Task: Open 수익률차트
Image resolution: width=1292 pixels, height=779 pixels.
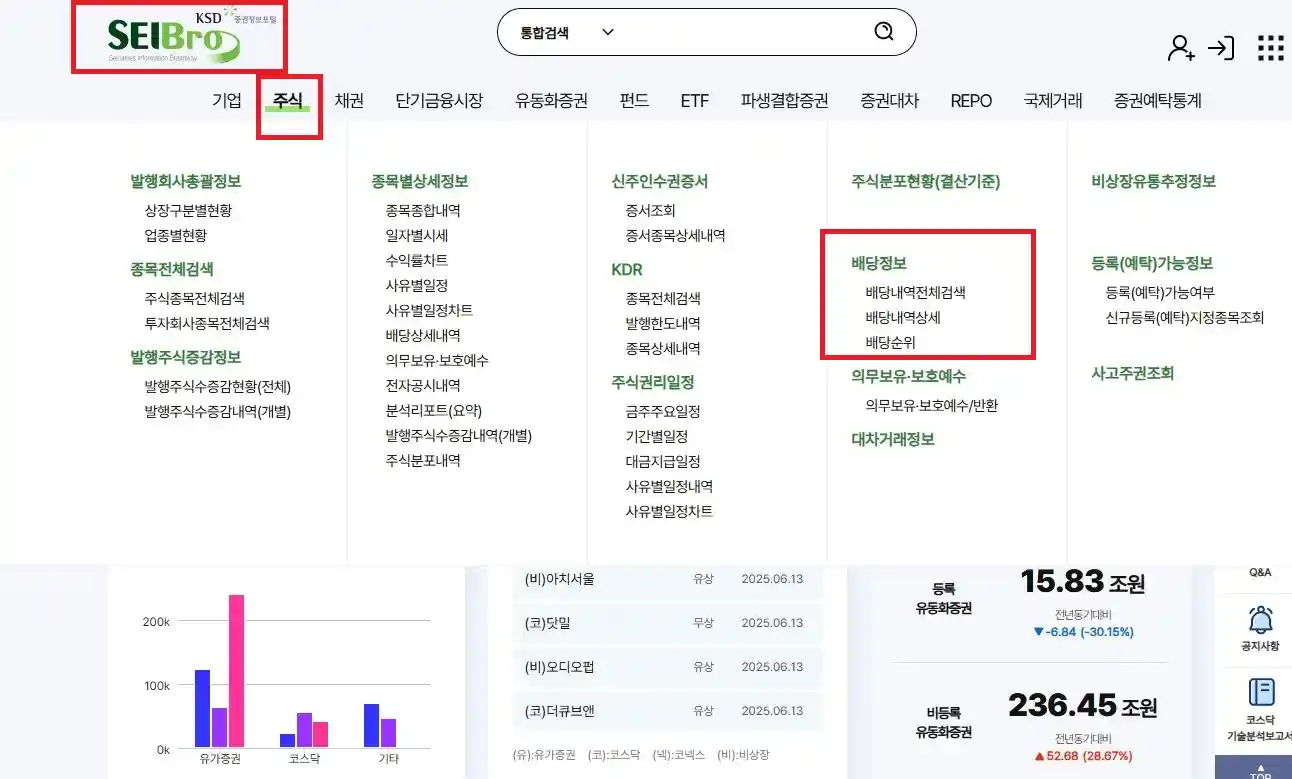Action: tap(416, 260)
